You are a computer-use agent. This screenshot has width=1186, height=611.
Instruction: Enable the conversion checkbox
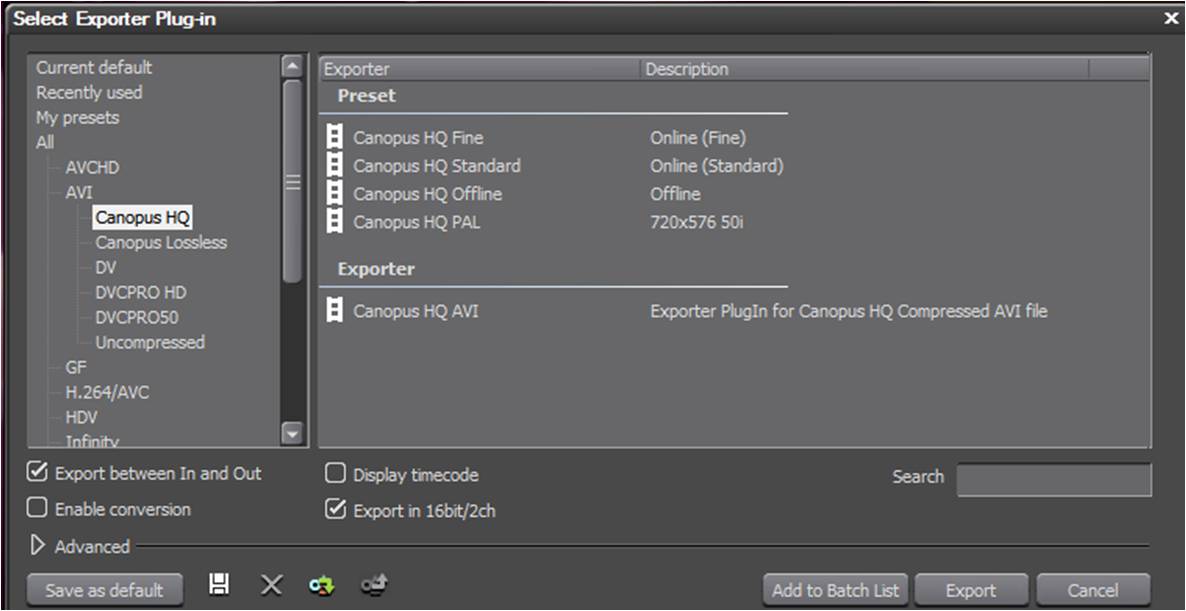tap(37, 508)
